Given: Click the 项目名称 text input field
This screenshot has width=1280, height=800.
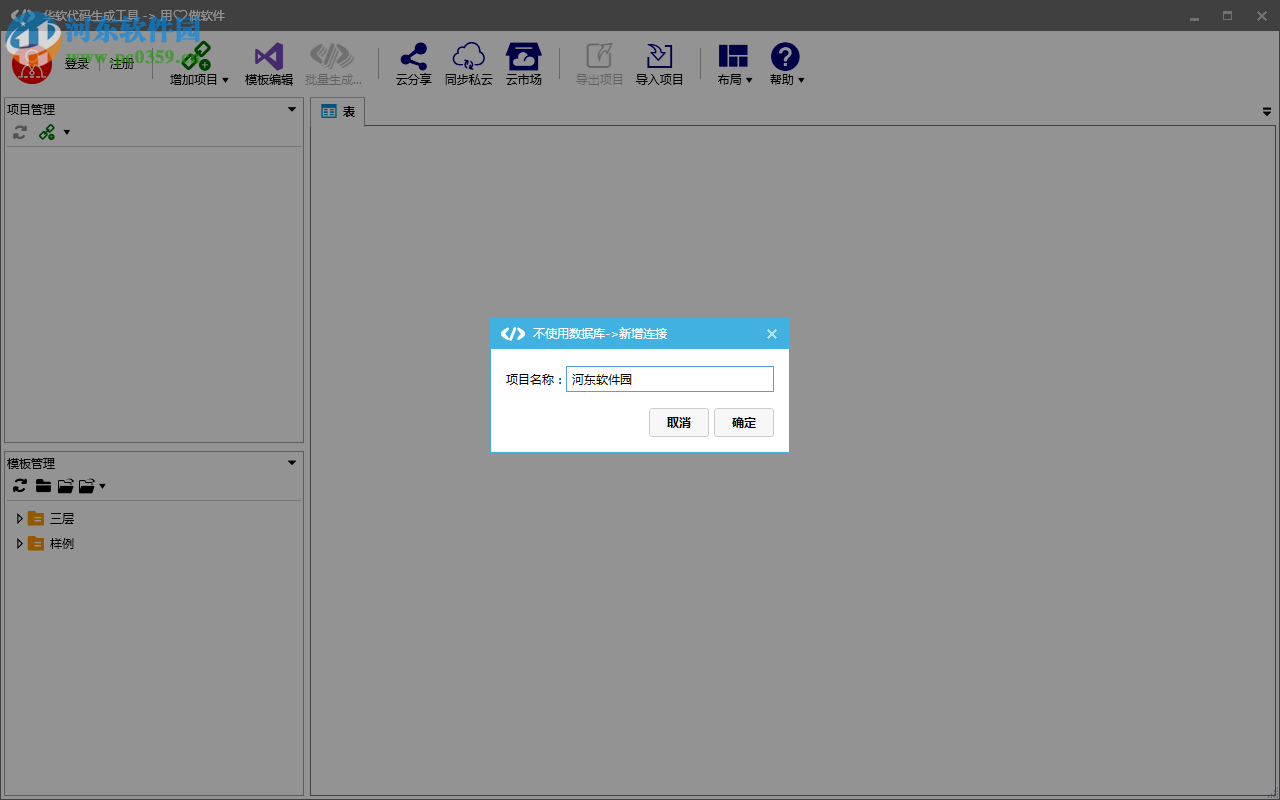Looking at the screenshot, I should tap(669, 379).
